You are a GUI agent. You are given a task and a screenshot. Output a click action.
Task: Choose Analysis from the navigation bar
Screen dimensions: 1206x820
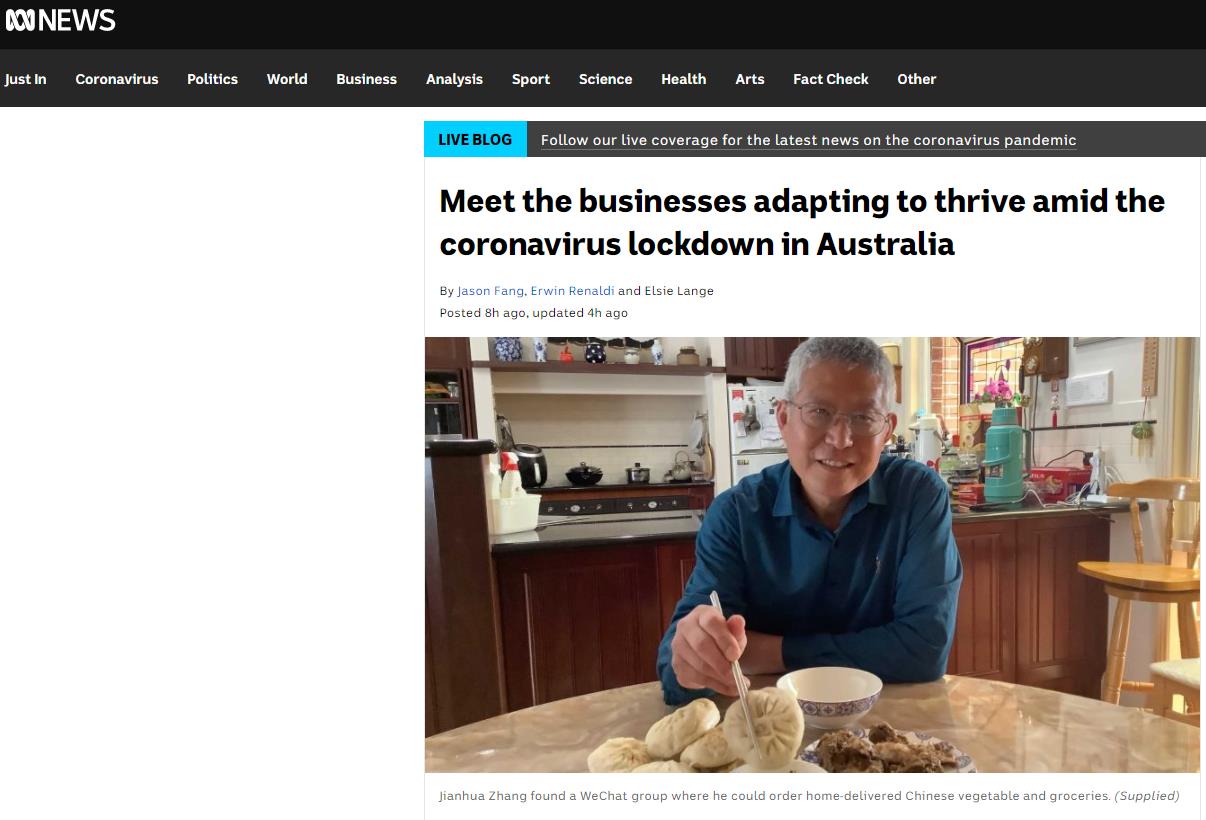(454, 79)
